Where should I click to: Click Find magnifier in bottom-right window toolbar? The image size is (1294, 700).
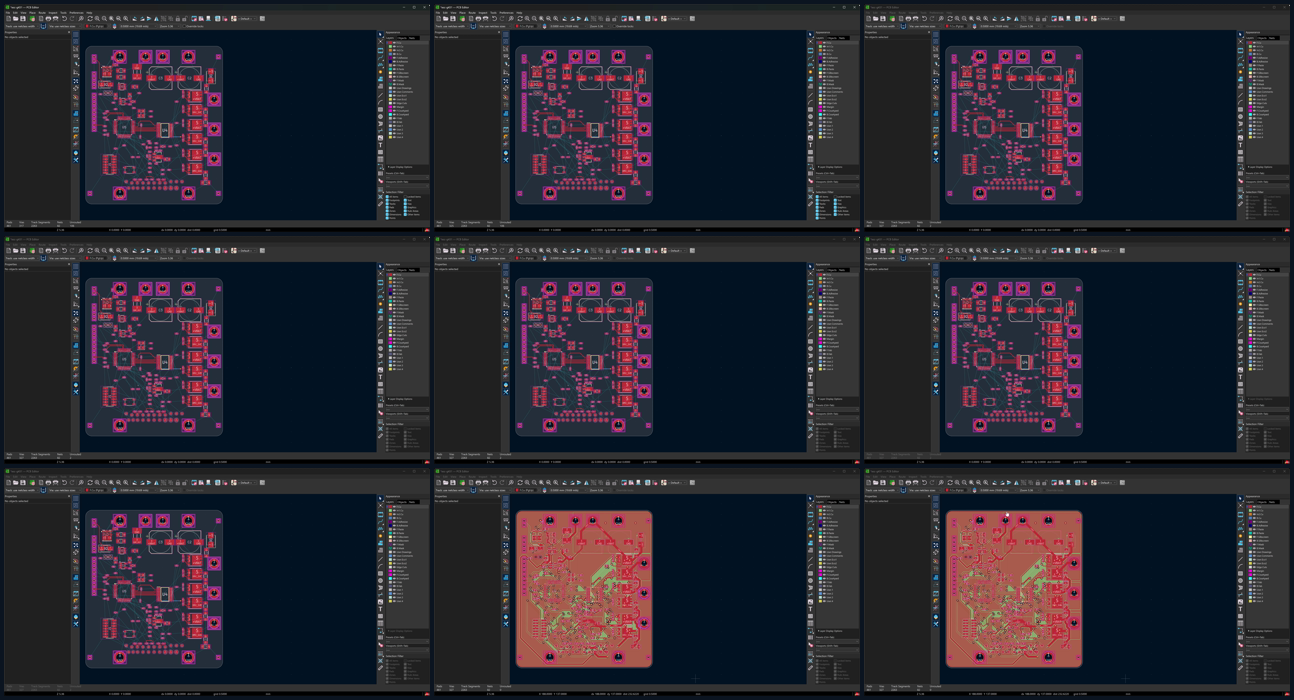(x=941, y=483)
